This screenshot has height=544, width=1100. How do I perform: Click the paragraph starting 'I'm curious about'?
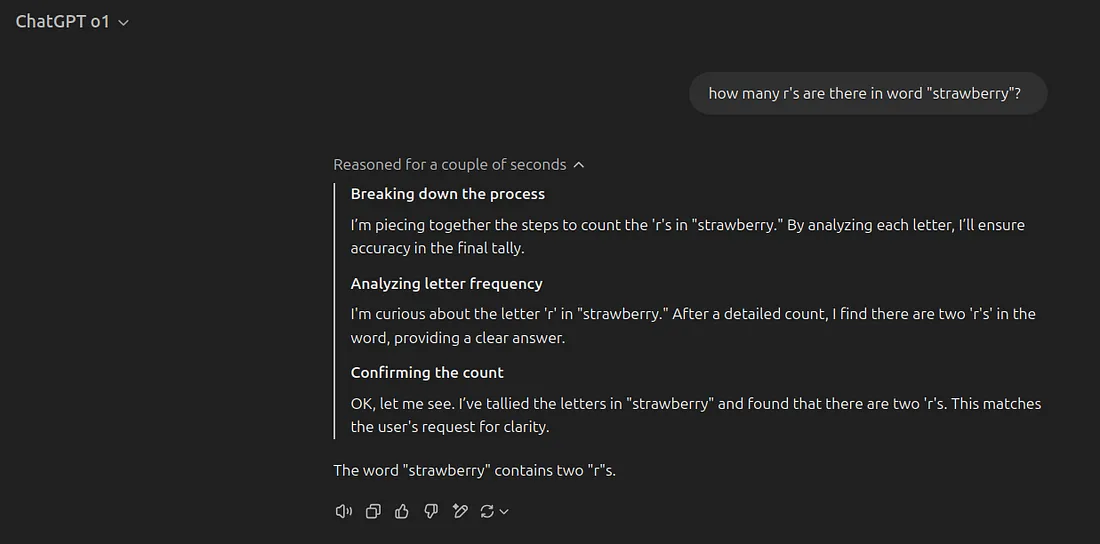693,326
